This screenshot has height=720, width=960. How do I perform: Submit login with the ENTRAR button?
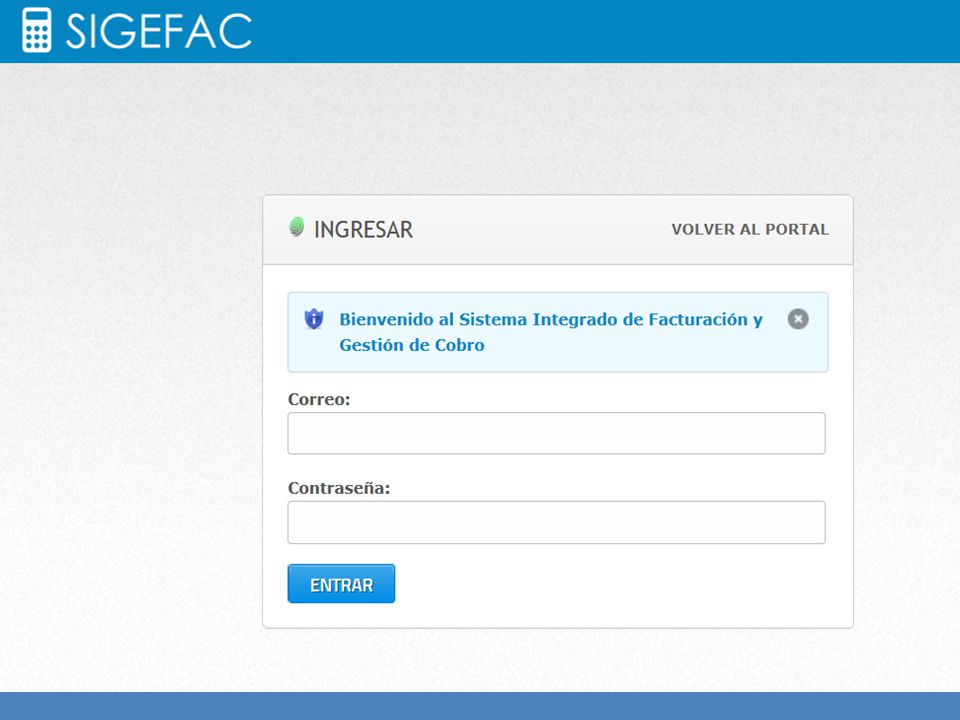[x=341, y=584]
